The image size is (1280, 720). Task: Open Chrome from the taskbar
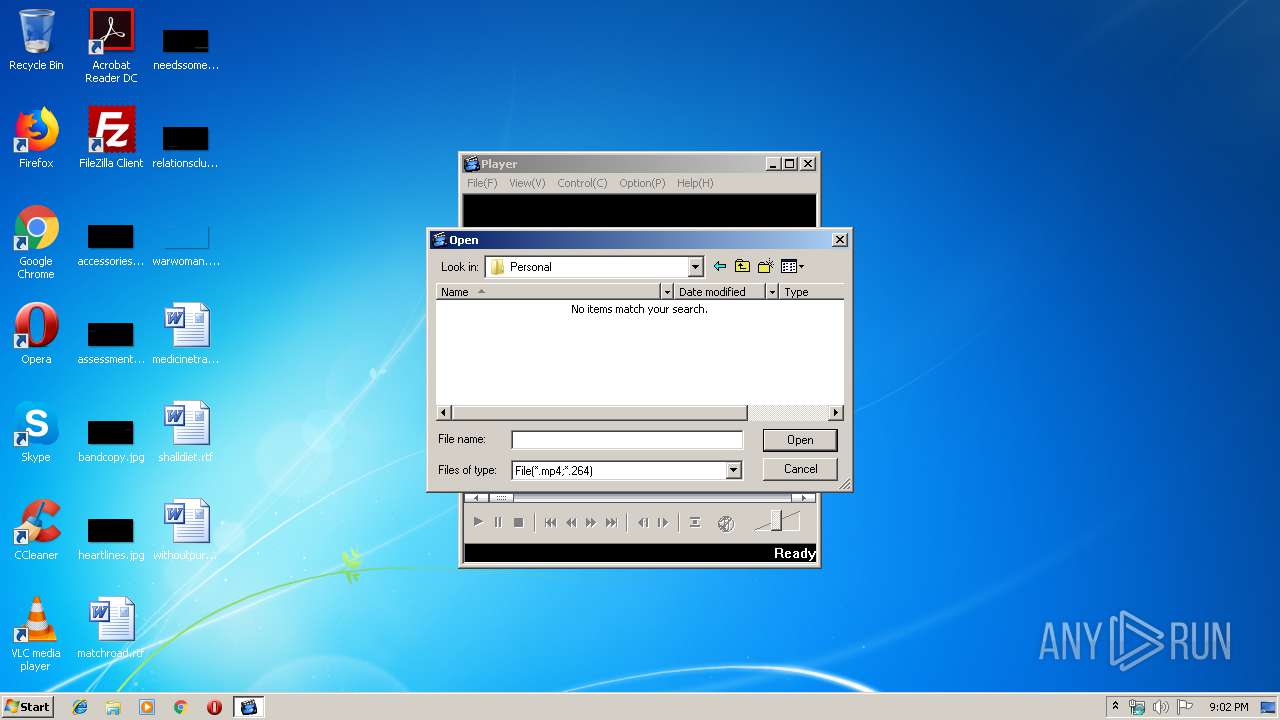point(181,707)
